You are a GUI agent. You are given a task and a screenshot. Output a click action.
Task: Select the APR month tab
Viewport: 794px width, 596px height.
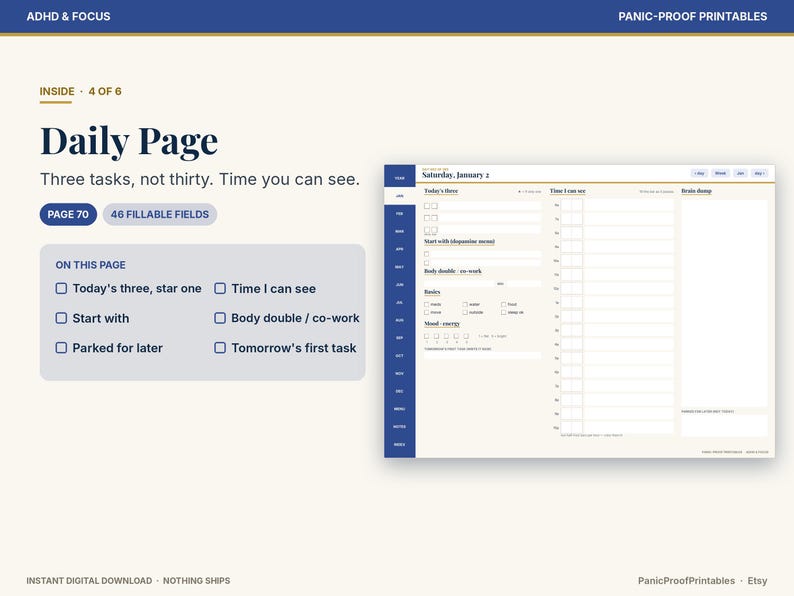click(x=400, y=249)
